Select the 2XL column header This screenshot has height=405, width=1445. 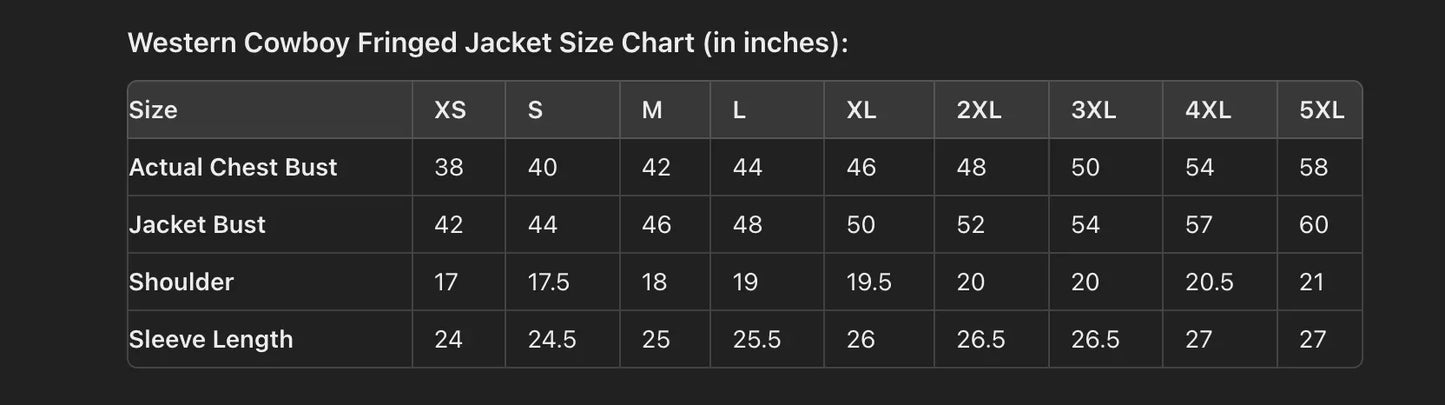click(978, 110)
